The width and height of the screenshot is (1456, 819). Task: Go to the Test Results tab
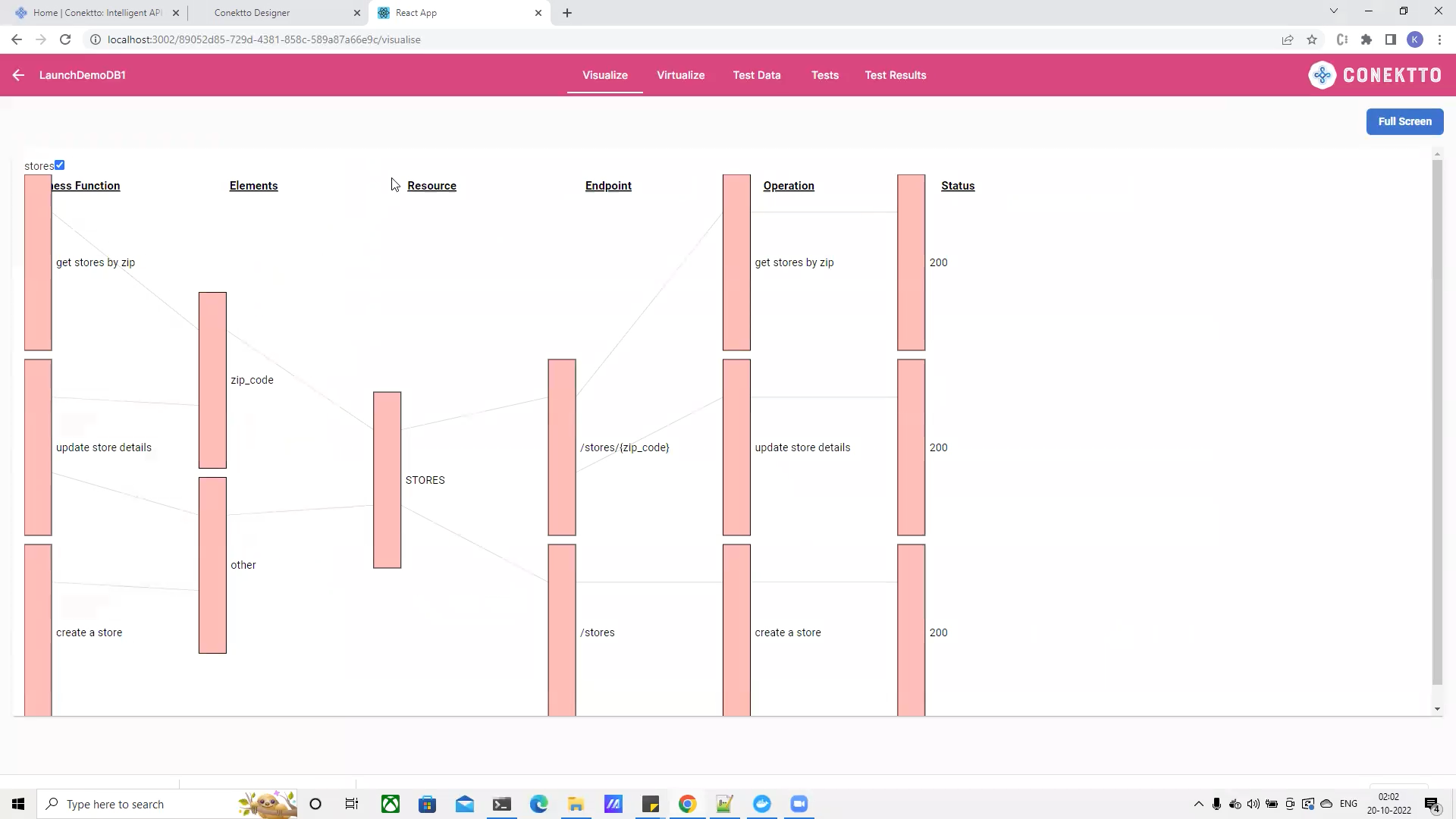[x=895, y=75]
